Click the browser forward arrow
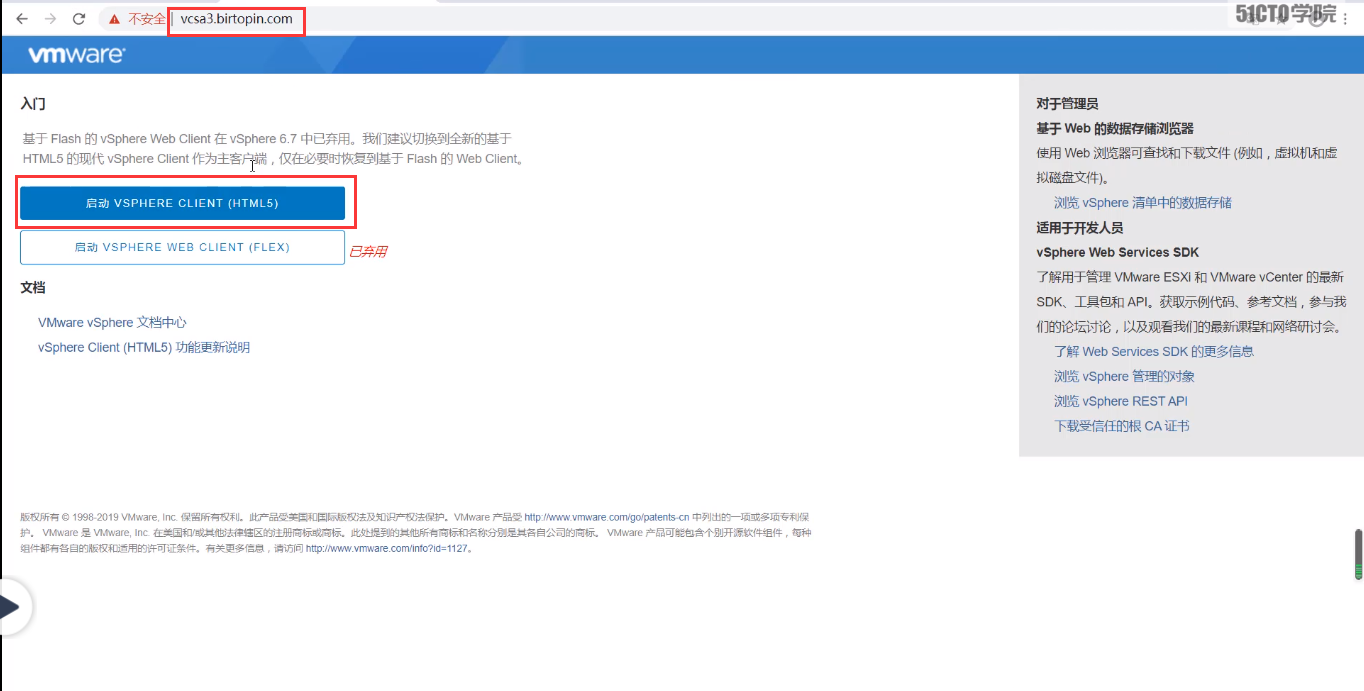The width and height of the screenshot is (1364, 691). point(50,19)
